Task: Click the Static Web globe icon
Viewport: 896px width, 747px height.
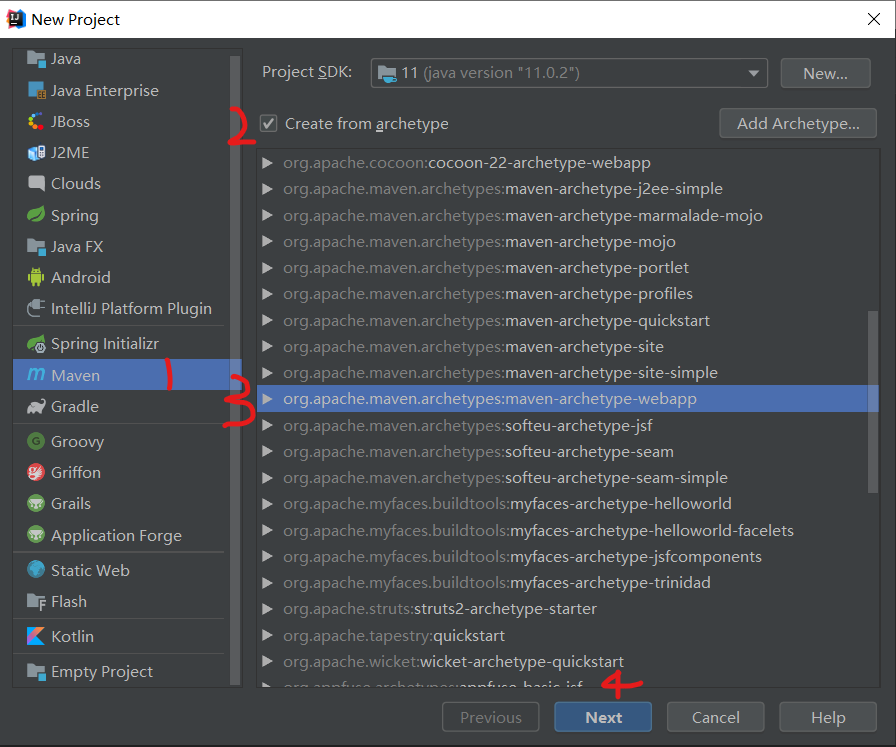Action: [x=36, y=570]
